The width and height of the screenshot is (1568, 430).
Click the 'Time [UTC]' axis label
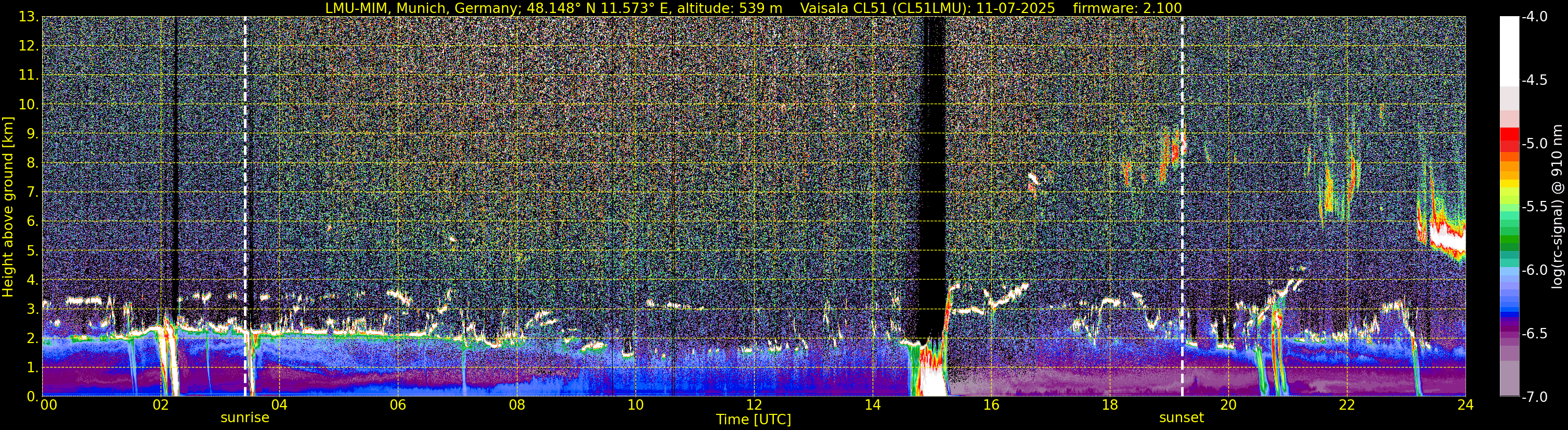click(x=754, y=419)
